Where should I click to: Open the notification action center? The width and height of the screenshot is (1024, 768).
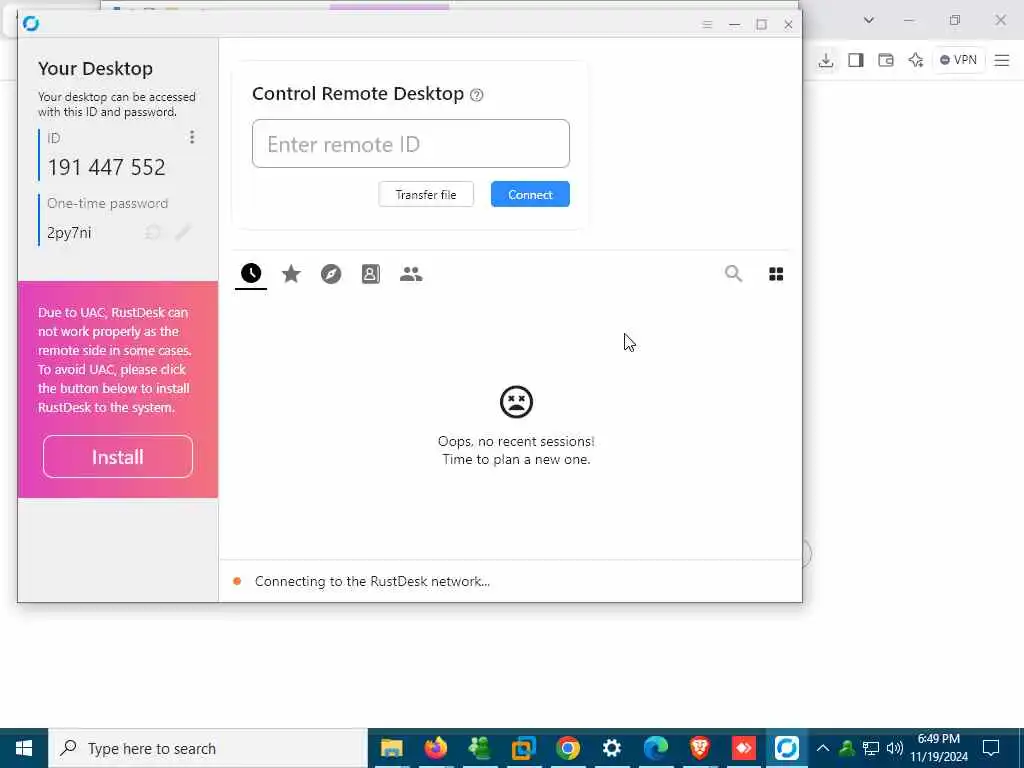tap(991, 748)
